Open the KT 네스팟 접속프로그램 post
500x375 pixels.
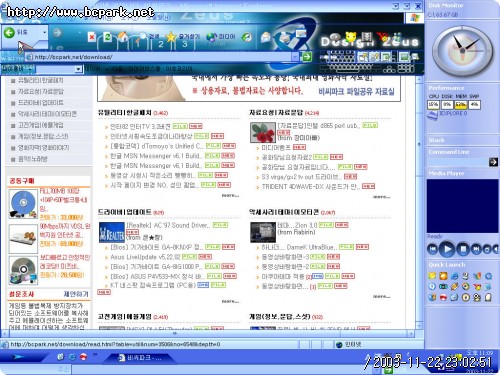click(x=153, y=285)
